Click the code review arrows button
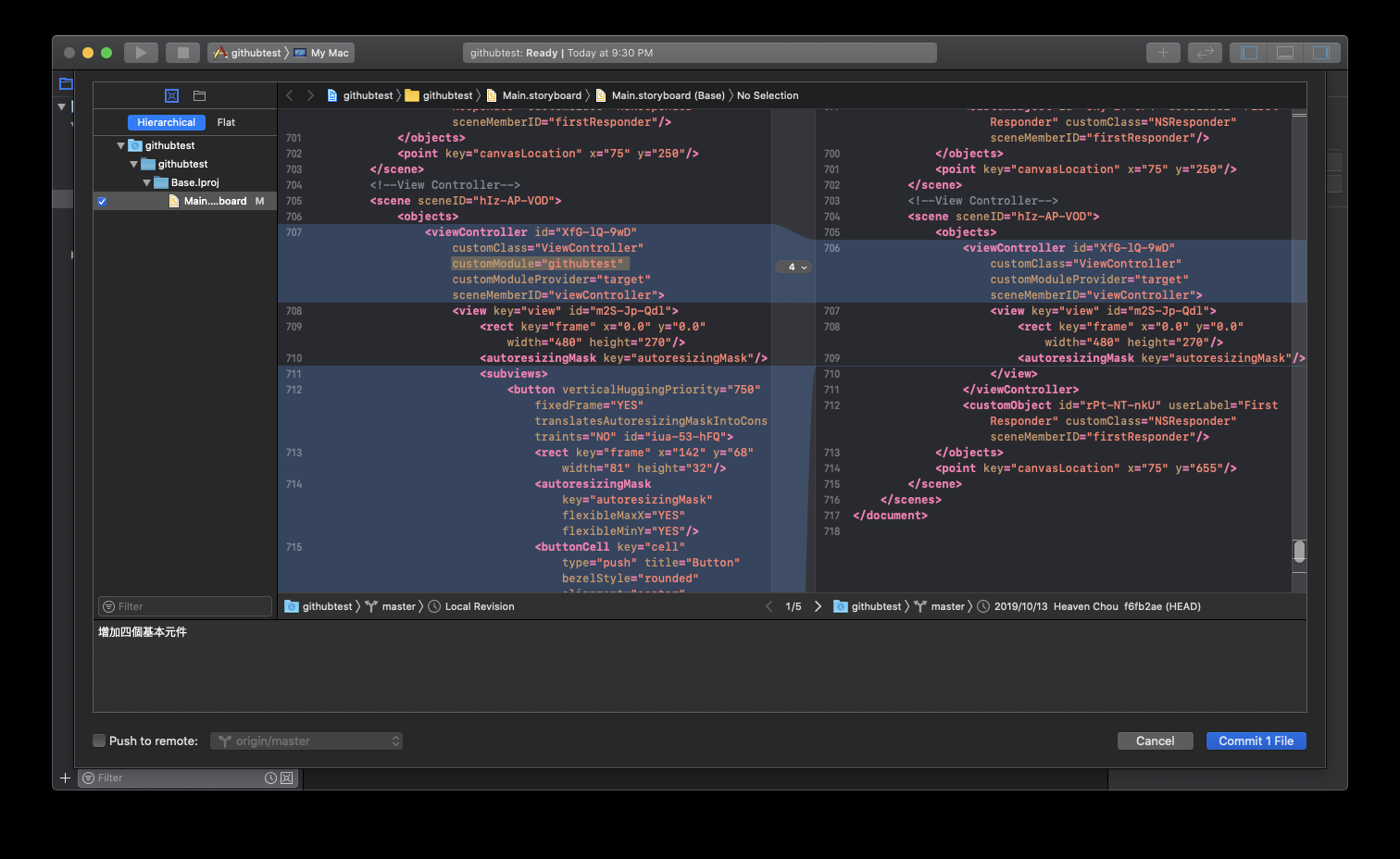 [x=1205, y=53]
